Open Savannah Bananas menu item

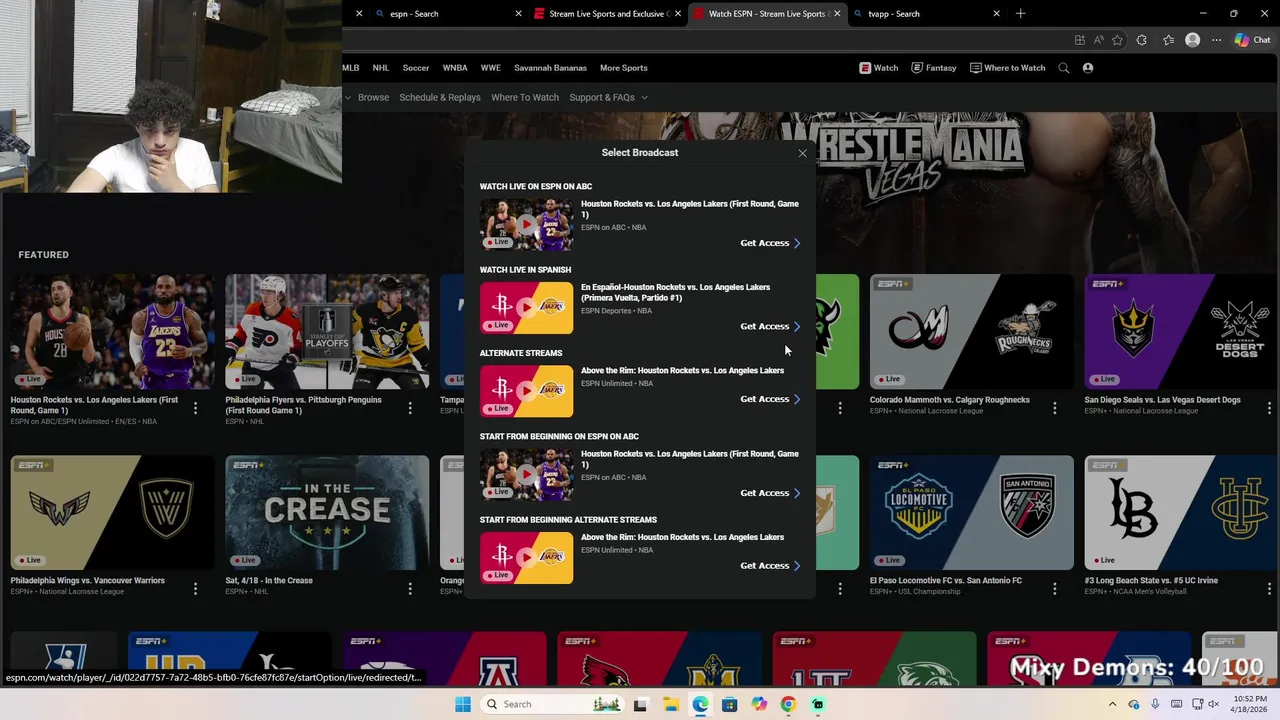click(550, 68)
